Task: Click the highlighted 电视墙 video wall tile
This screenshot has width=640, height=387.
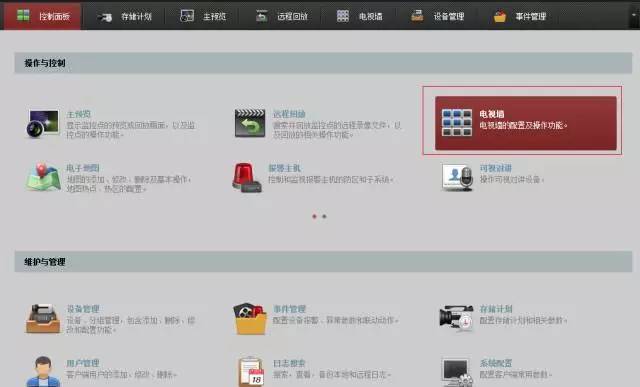Action: pyautogui.click(x=526, y=123)
